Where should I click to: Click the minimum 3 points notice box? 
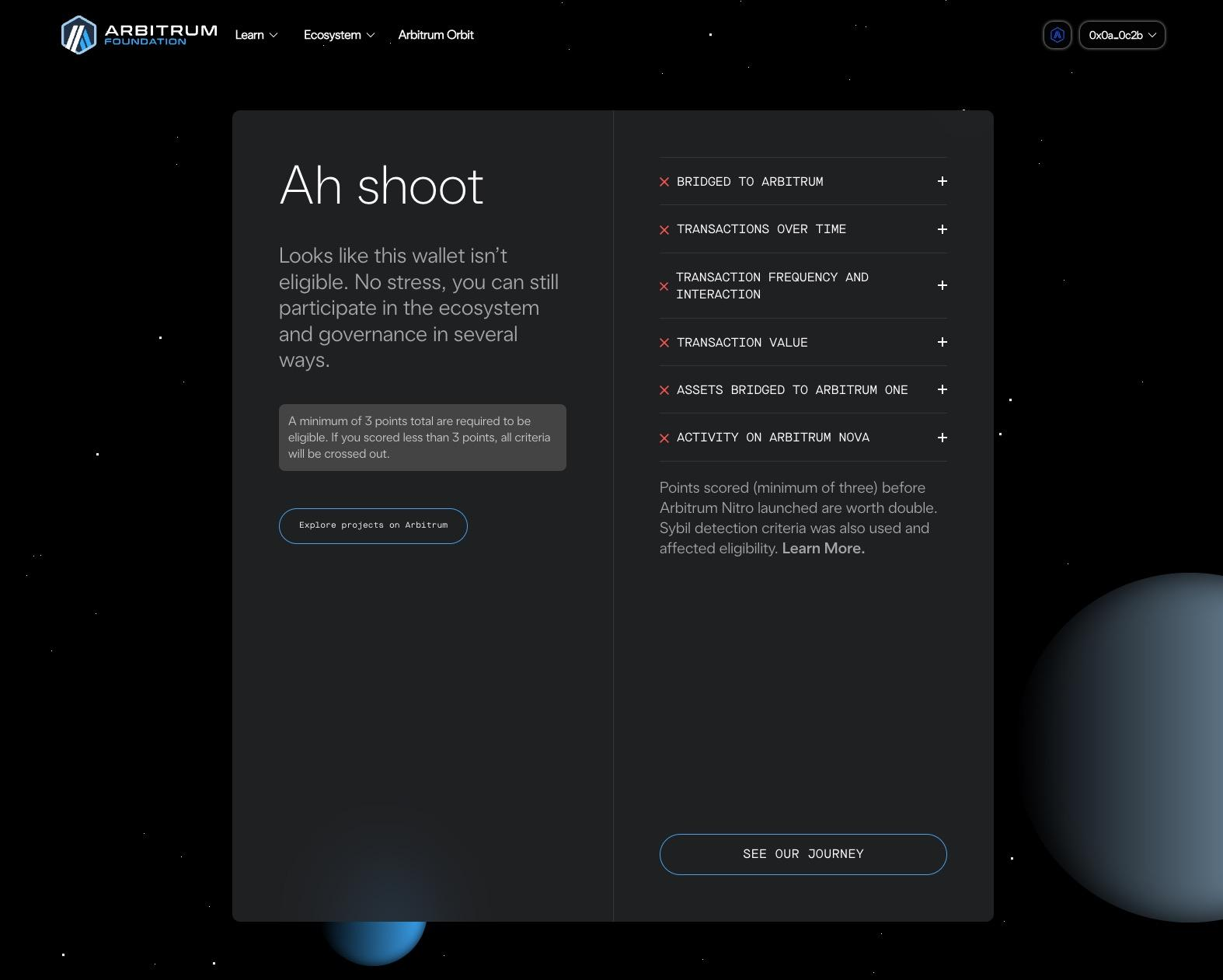(x=423, y=438)
